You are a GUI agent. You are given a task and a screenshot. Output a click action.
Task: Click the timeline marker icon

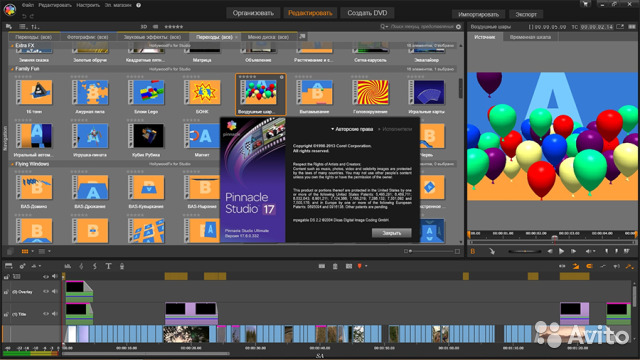pos(360,266)
